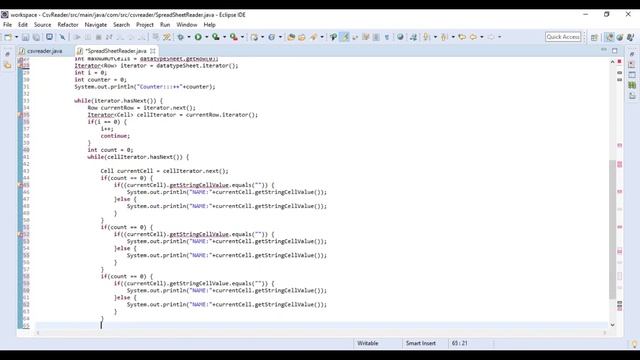Click the Search flashlight toolbar icon
640x360 pixels.
point(313,37)
